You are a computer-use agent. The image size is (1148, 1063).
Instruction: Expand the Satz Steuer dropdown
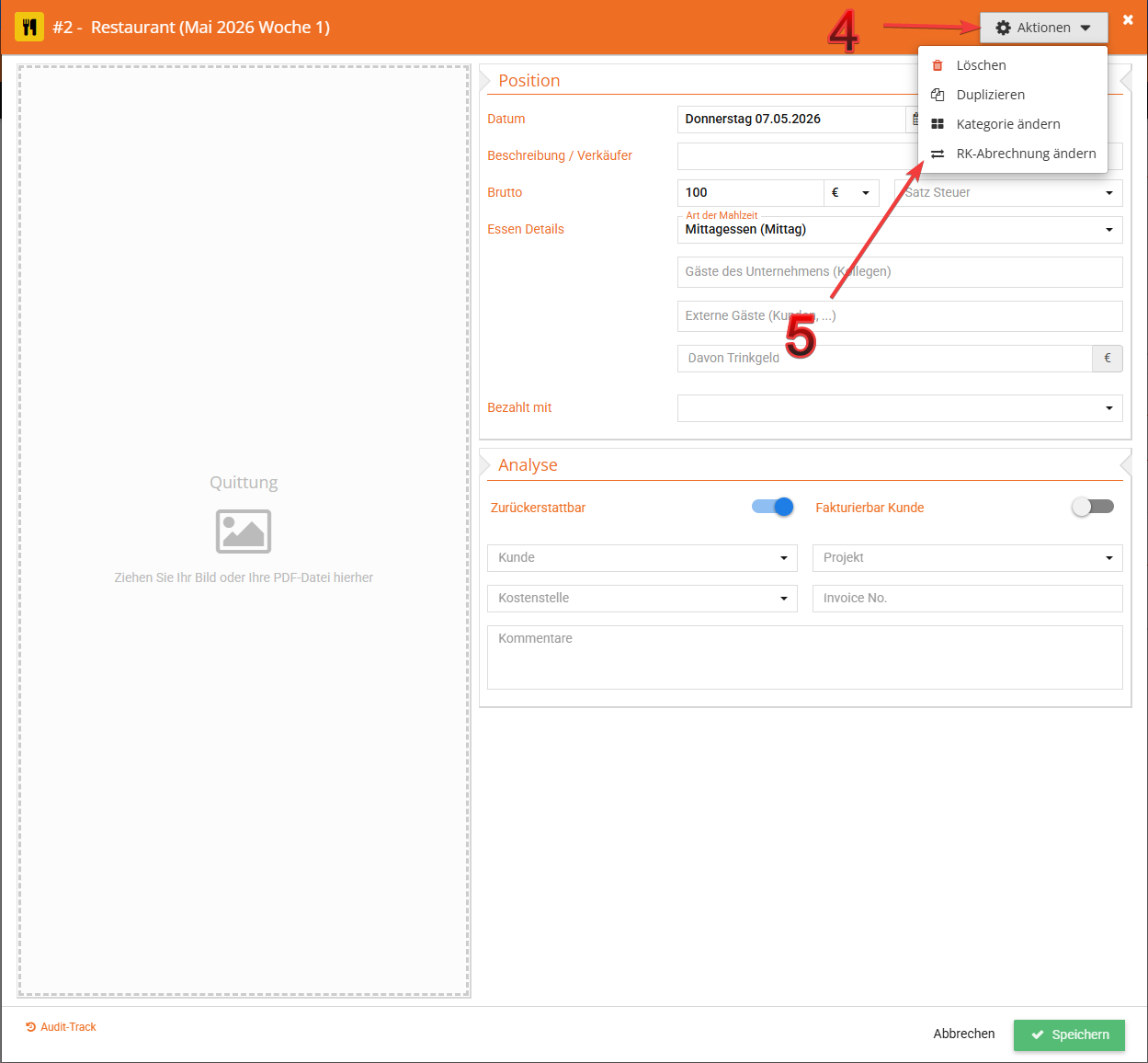coord(1008,192)
